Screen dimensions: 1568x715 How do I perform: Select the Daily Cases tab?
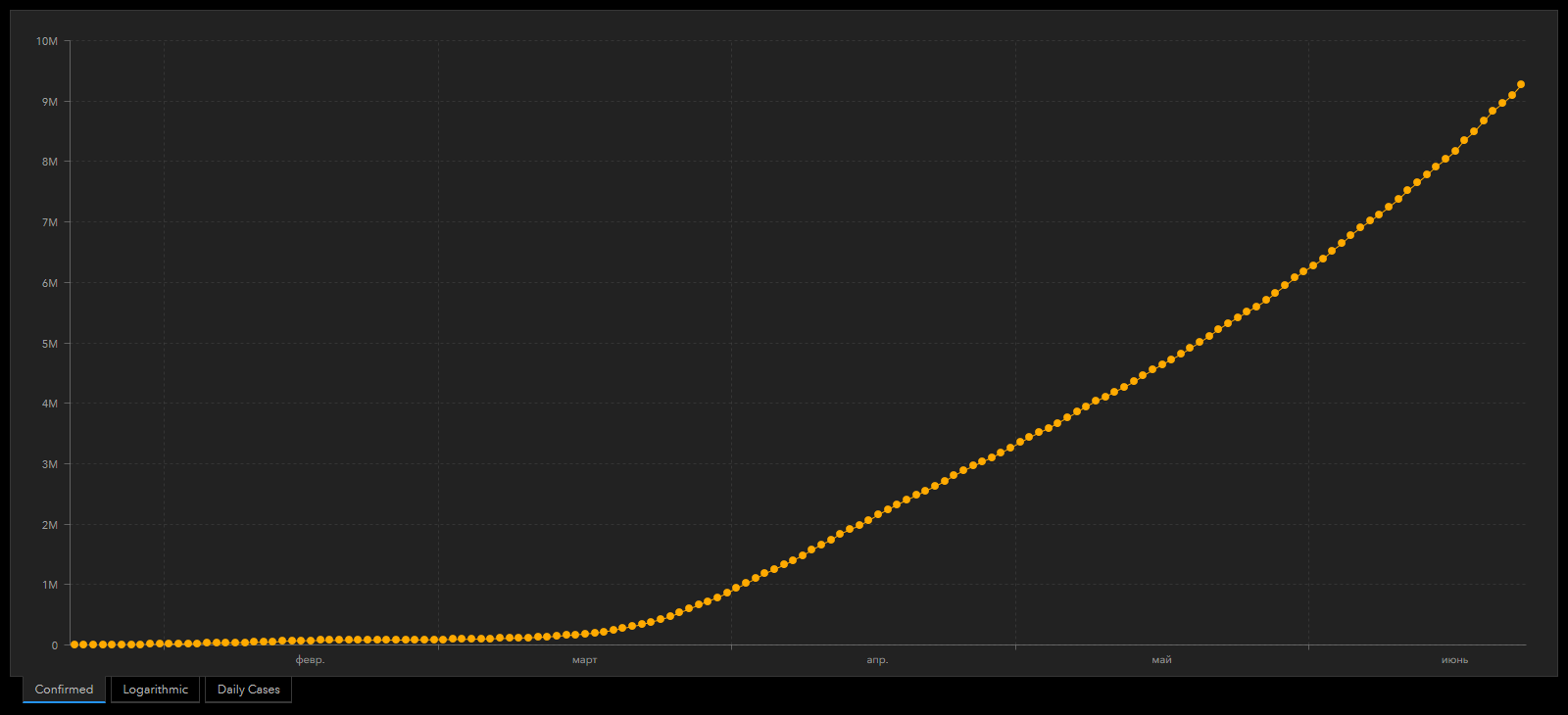point(248,690)
